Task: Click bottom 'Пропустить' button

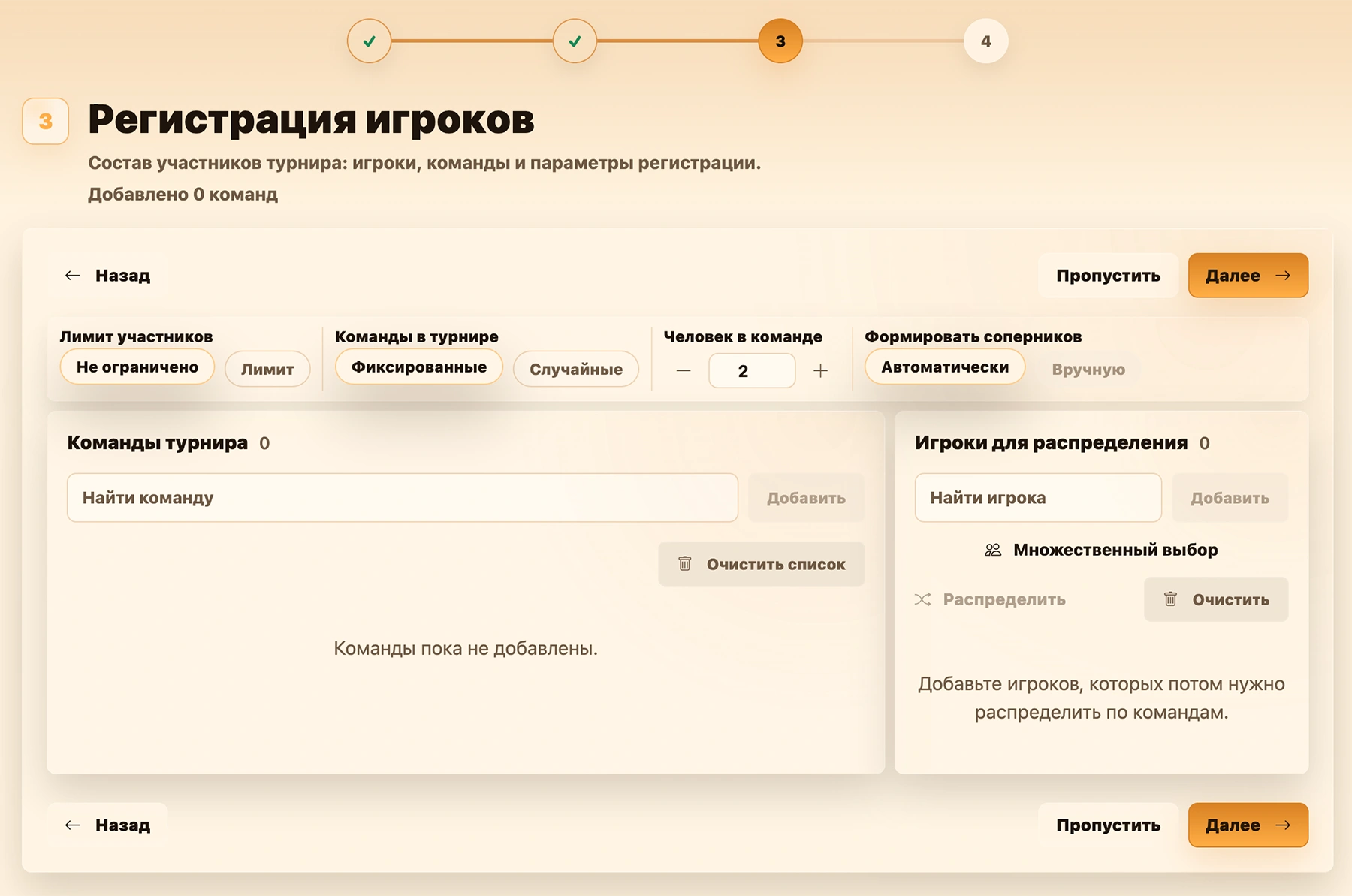Action: coord(1108,825)
